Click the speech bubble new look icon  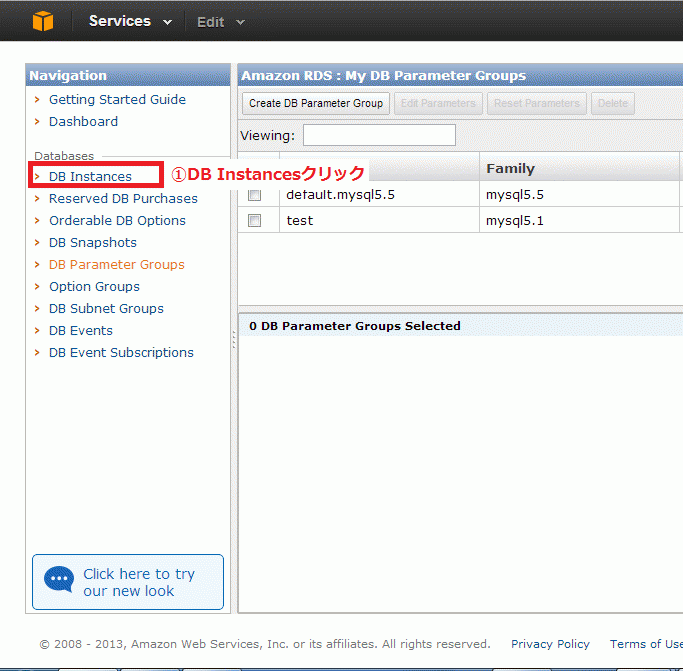pyautogui.click(x=59, y=579)
